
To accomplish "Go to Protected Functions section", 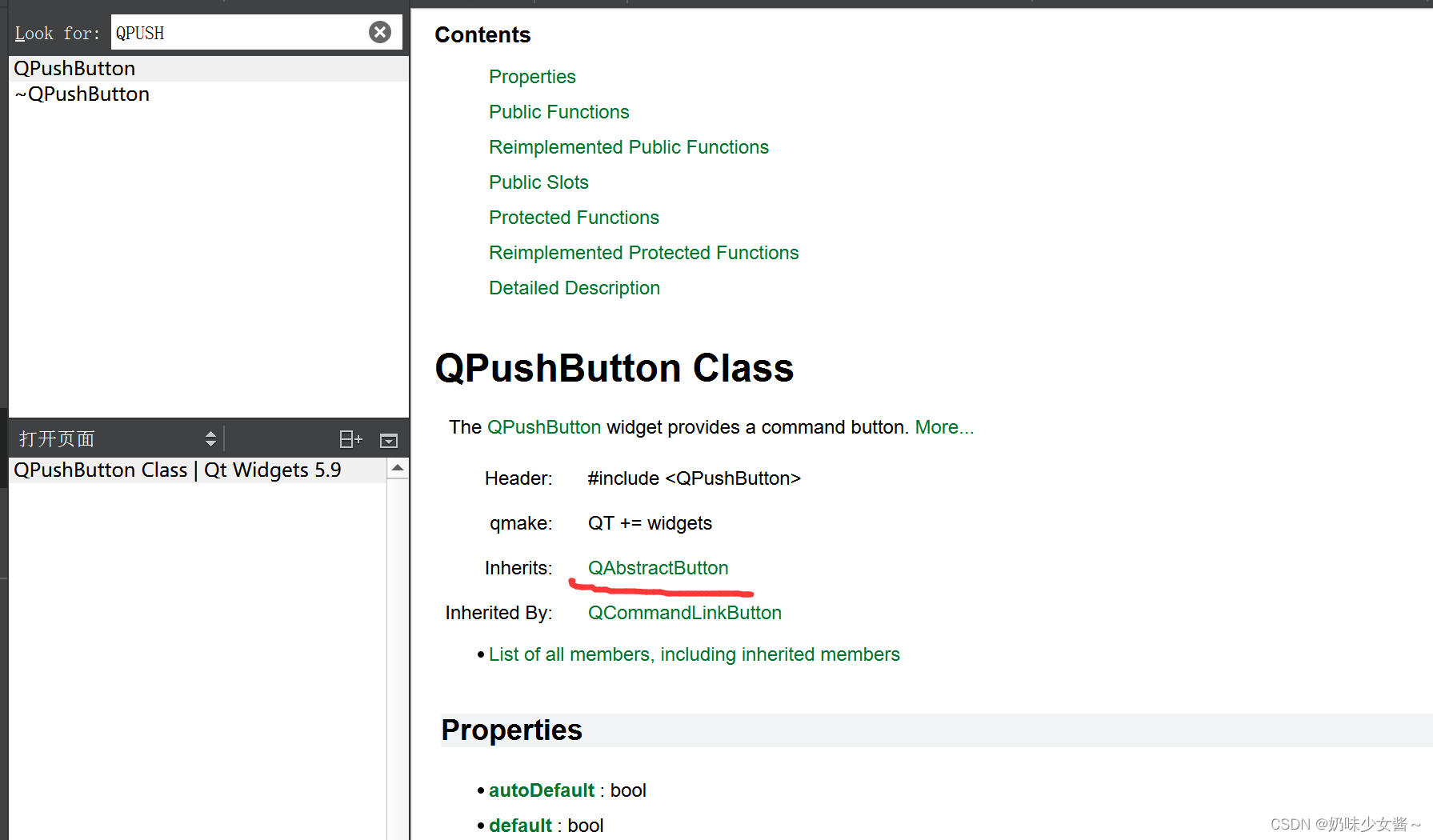I will tap(574, 218).
